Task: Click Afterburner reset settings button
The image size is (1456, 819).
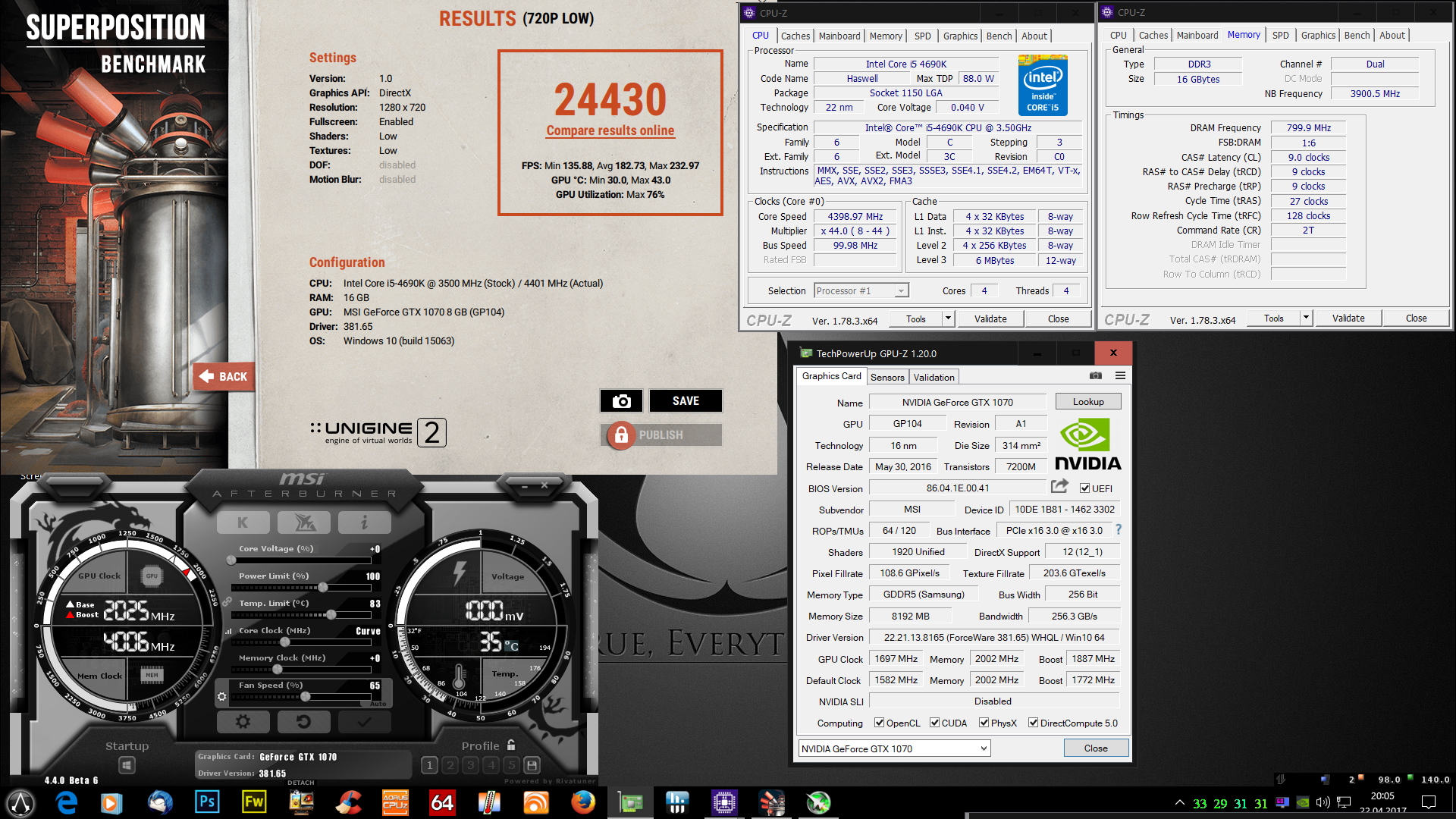Action: tap(303, 722)
